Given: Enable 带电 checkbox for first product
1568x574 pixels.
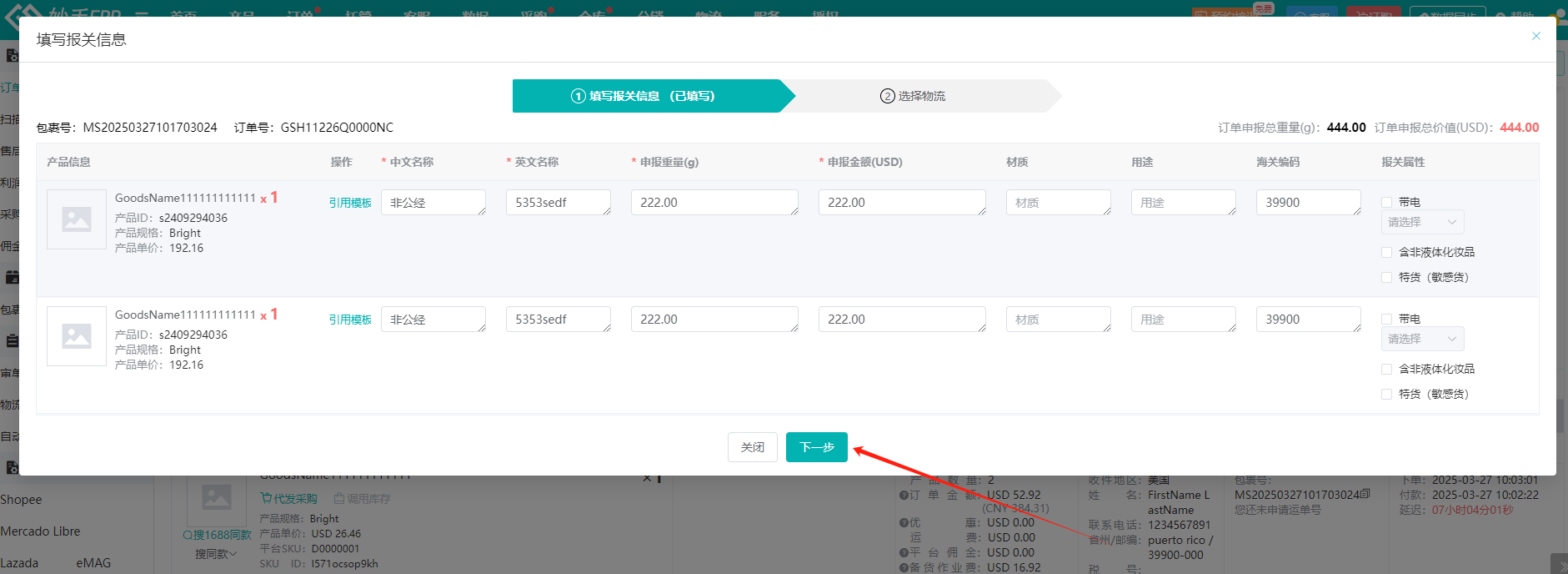Looking at the screenshot, I should point(1387,203).
